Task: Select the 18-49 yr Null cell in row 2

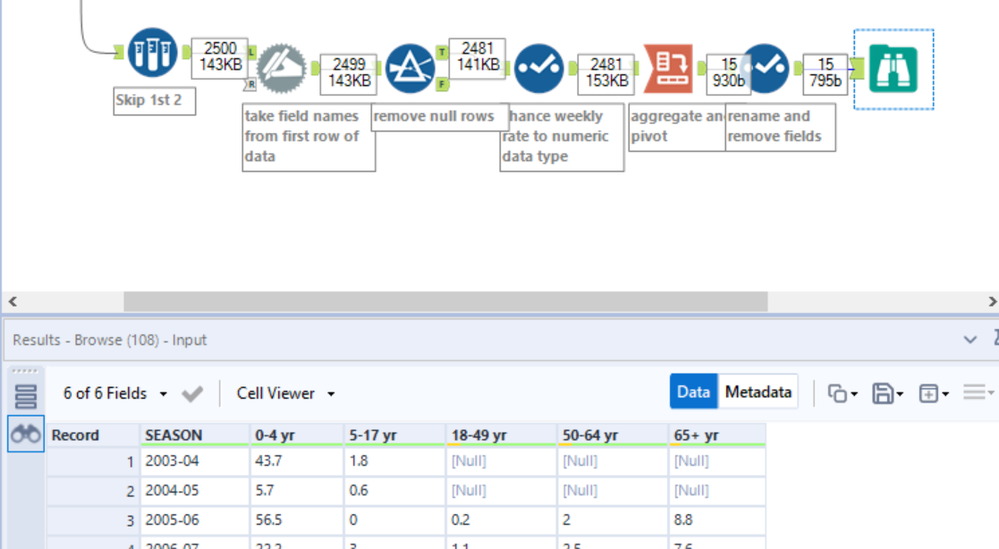Action: point(501,490)
